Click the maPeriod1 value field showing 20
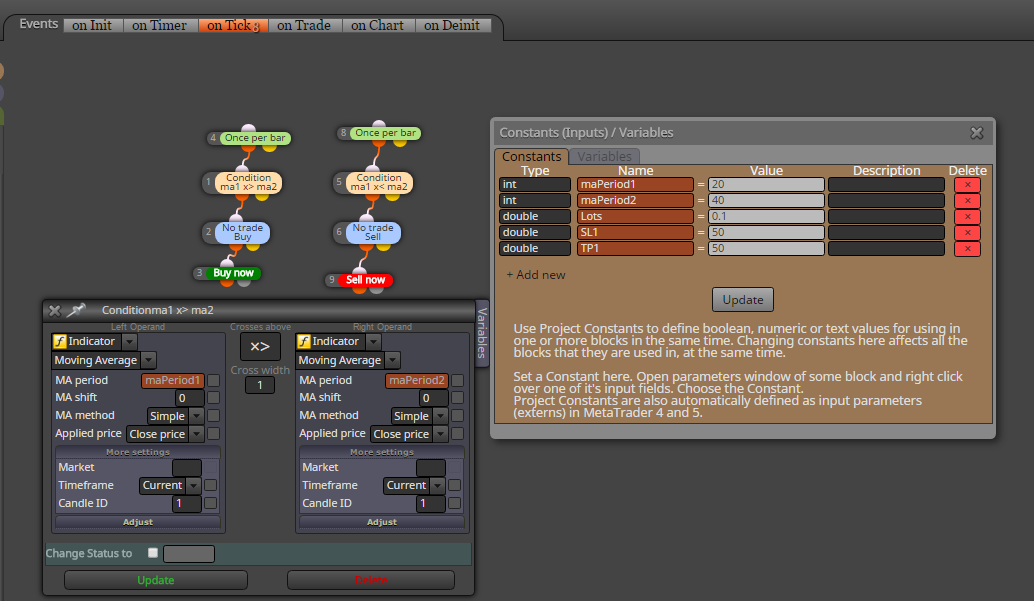This screenshot has height=601, width=1034. (x=766, y=185)
